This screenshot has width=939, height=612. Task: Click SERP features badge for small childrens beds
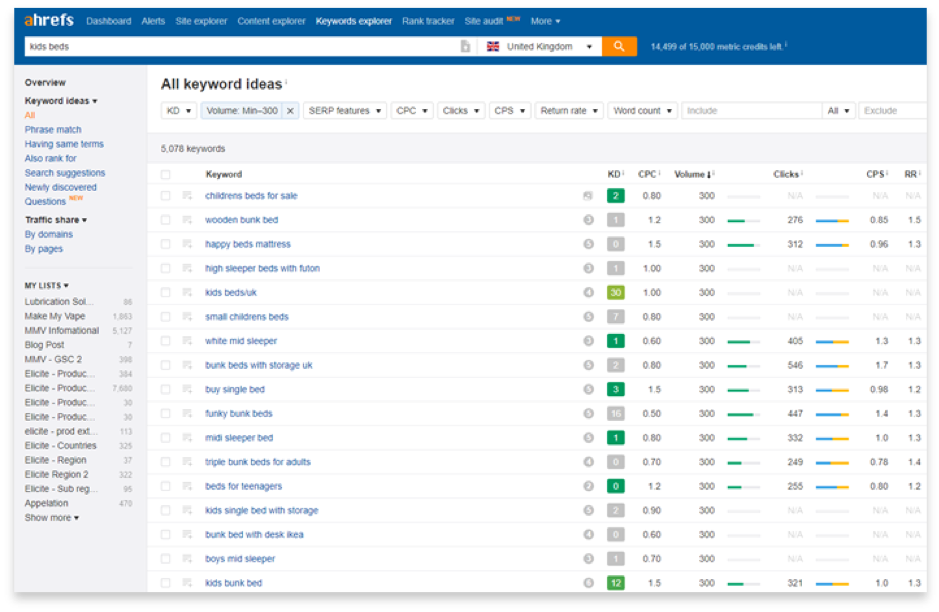(x=589, y=317)
